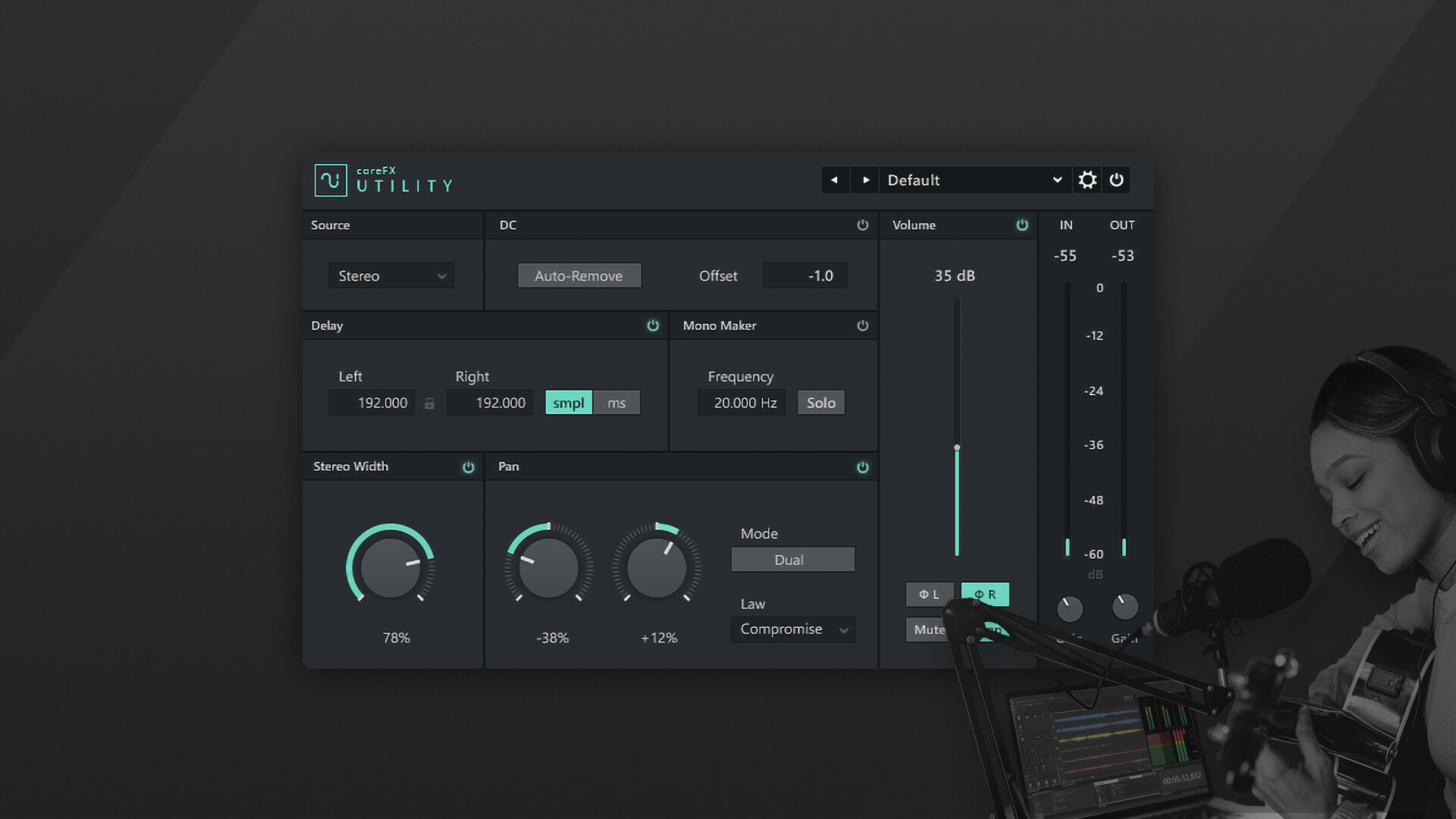Image resolution: width=1456 pixels, height=819 pixels.
Task: Toggle the main plugin power icon
Action: (x=1116, y=180)
